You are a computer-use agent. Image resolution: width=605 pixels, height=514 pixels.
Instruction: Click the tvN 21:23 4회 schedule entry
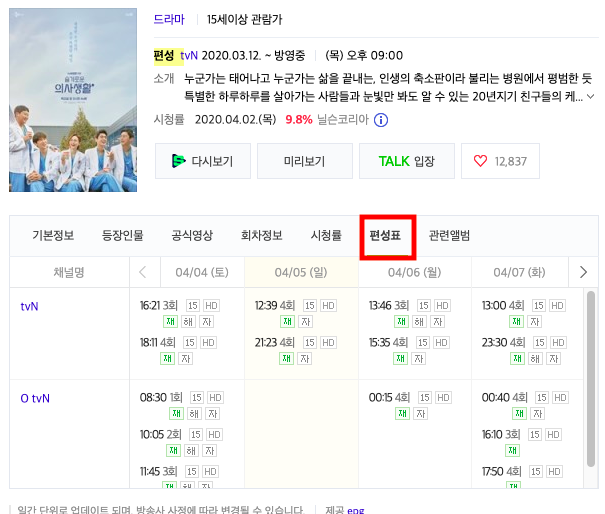tap(275, 343)
